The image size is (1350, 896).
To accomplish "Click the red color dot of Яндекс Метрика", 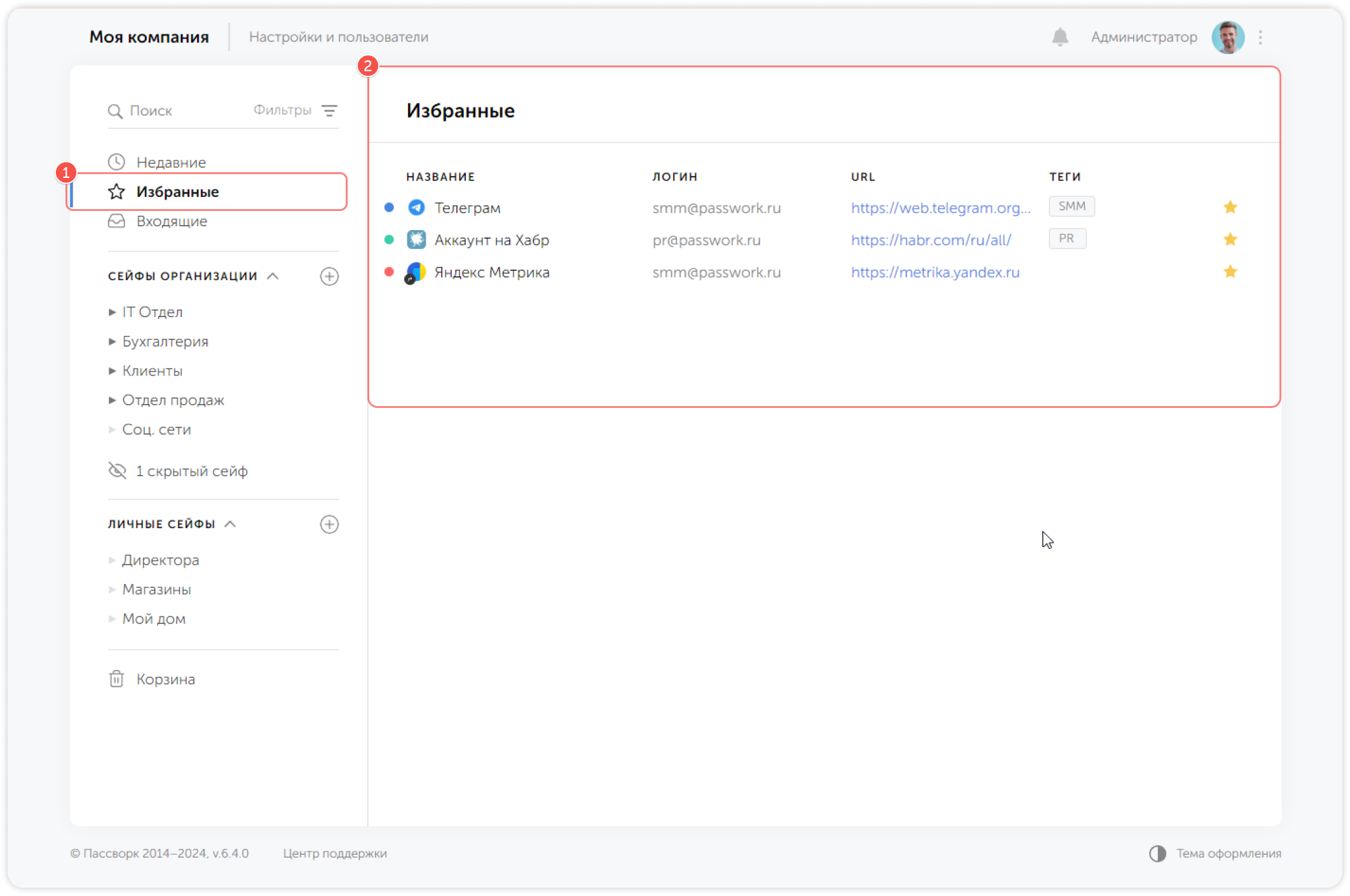I will pos(389,272).
